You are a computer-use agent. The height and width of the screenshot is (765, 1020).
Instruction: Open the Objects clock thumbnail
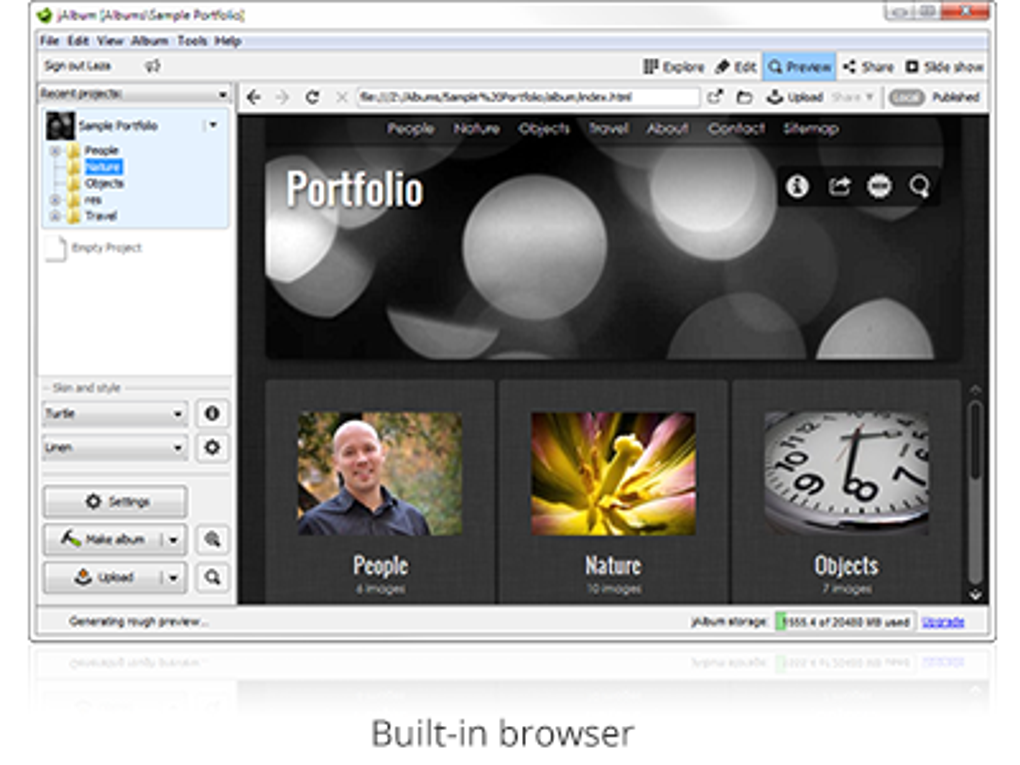coord(846,474)
